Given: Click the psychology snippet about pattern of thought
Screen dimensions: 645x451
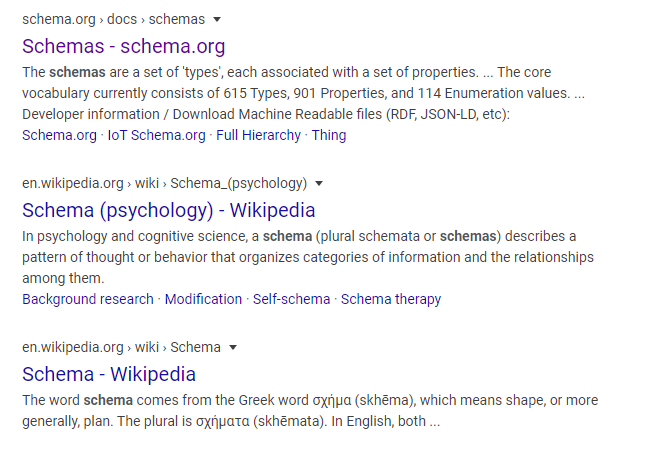Looking at the screenshot, I should click(x=308, y=257).
